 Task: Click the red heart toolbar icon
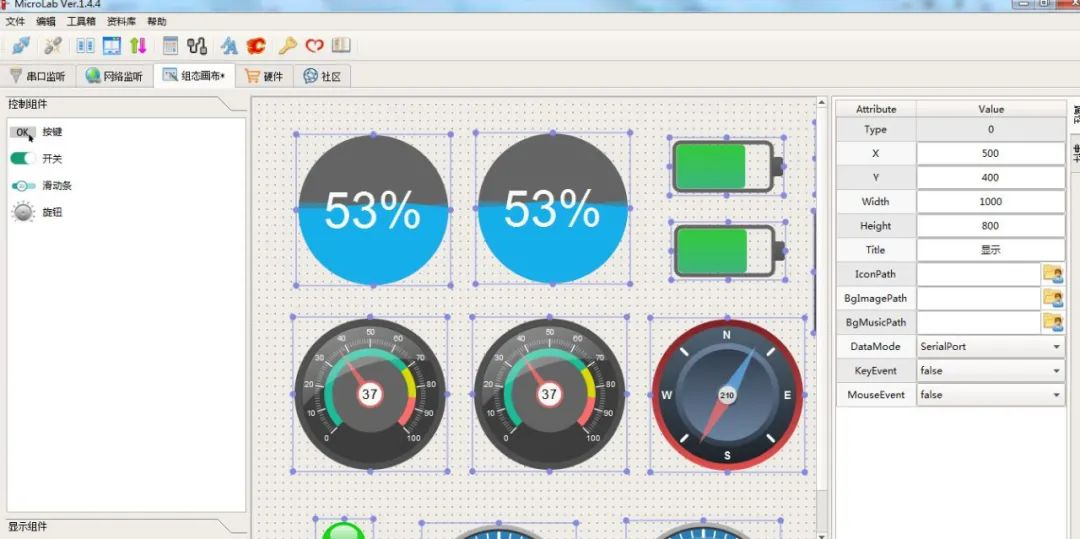pos(315,46)
